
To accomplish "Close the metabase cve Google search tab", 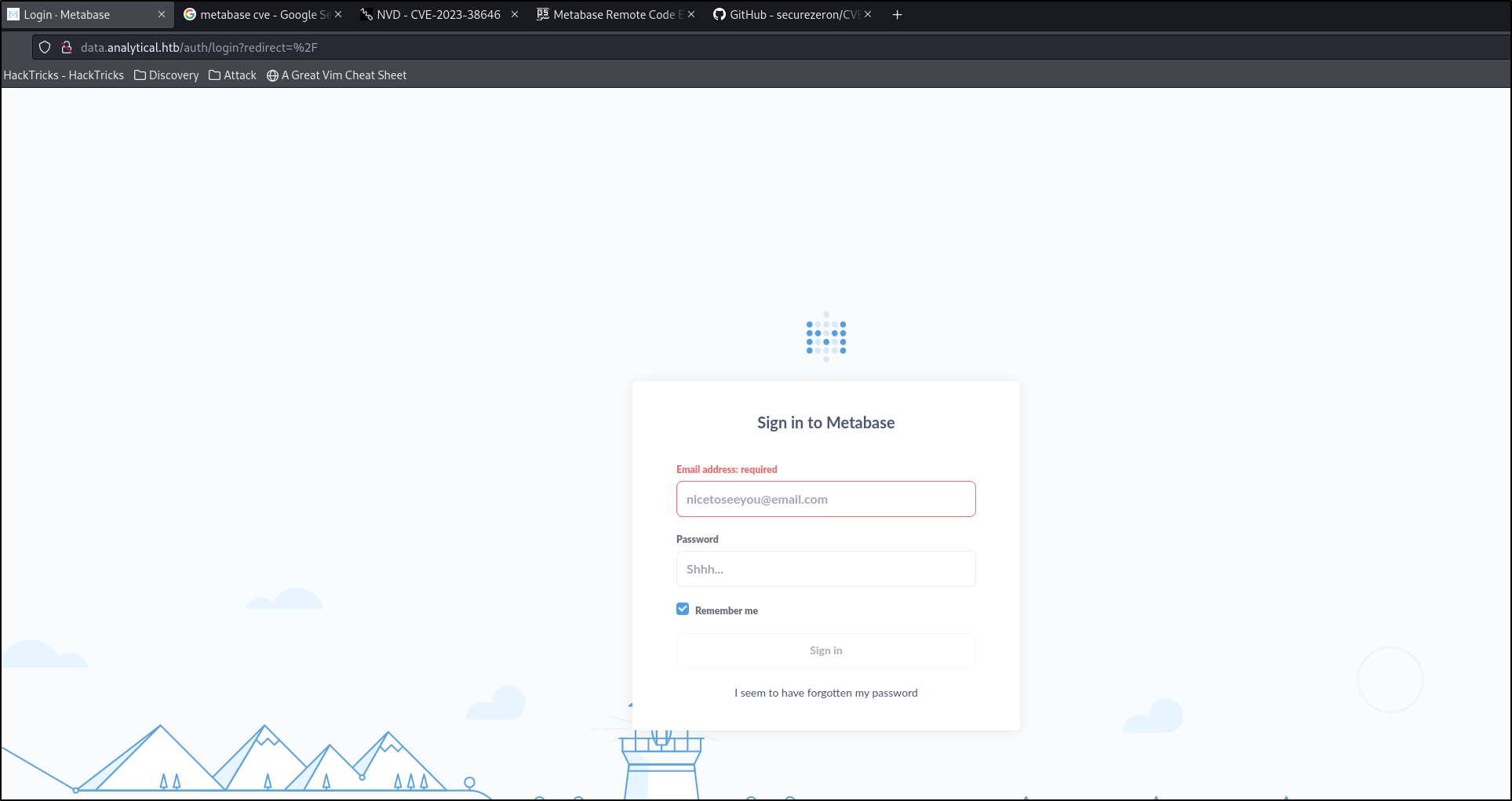I will tap(338, 15).
